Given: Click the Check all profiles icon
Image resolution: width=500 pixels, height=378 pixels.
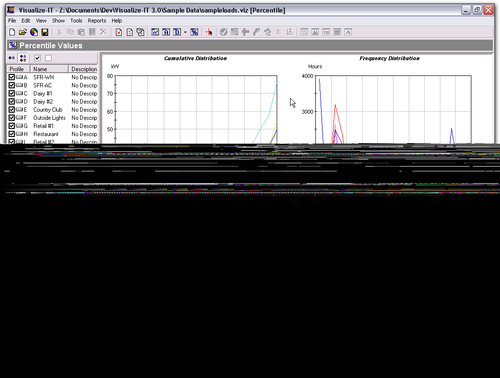Looking at the screenshot, I should (x=37, y=58).
